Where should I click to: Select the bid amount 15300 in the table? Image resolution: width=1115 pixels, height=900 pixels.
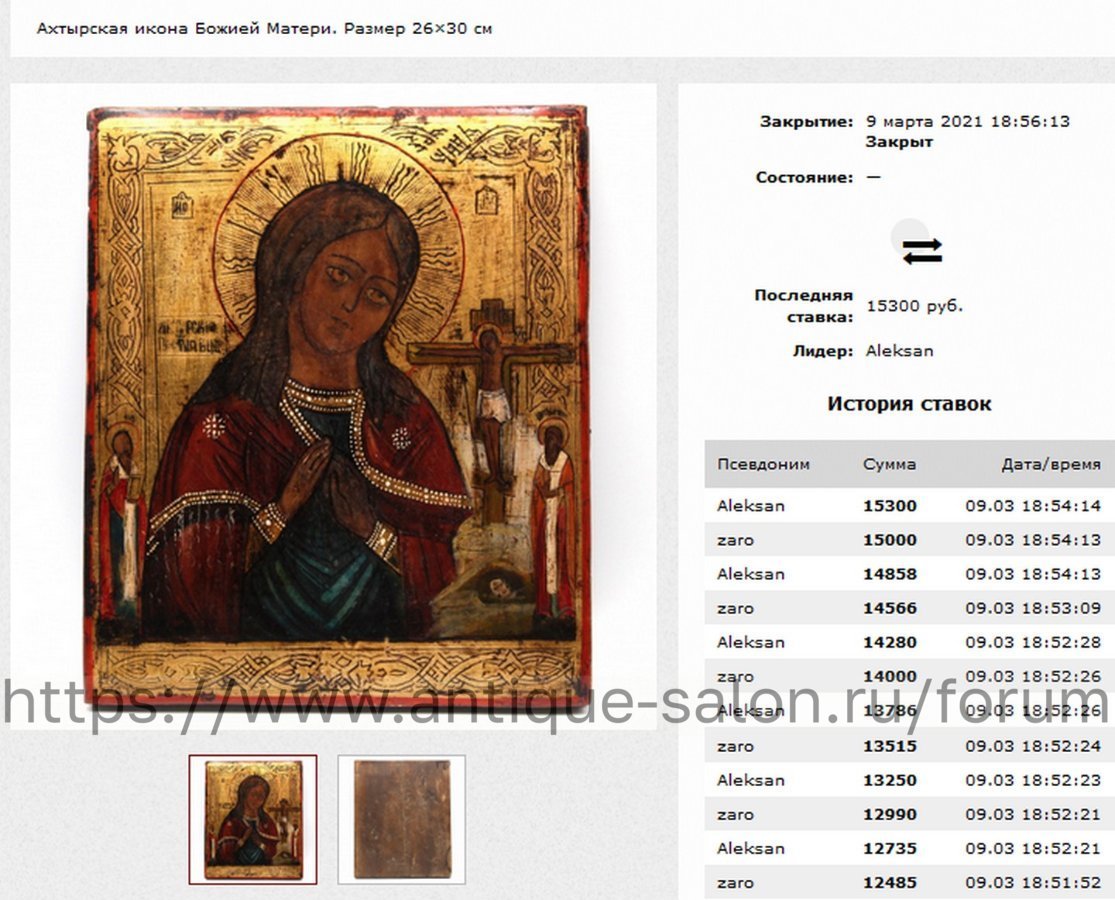(x=890, y=506)
